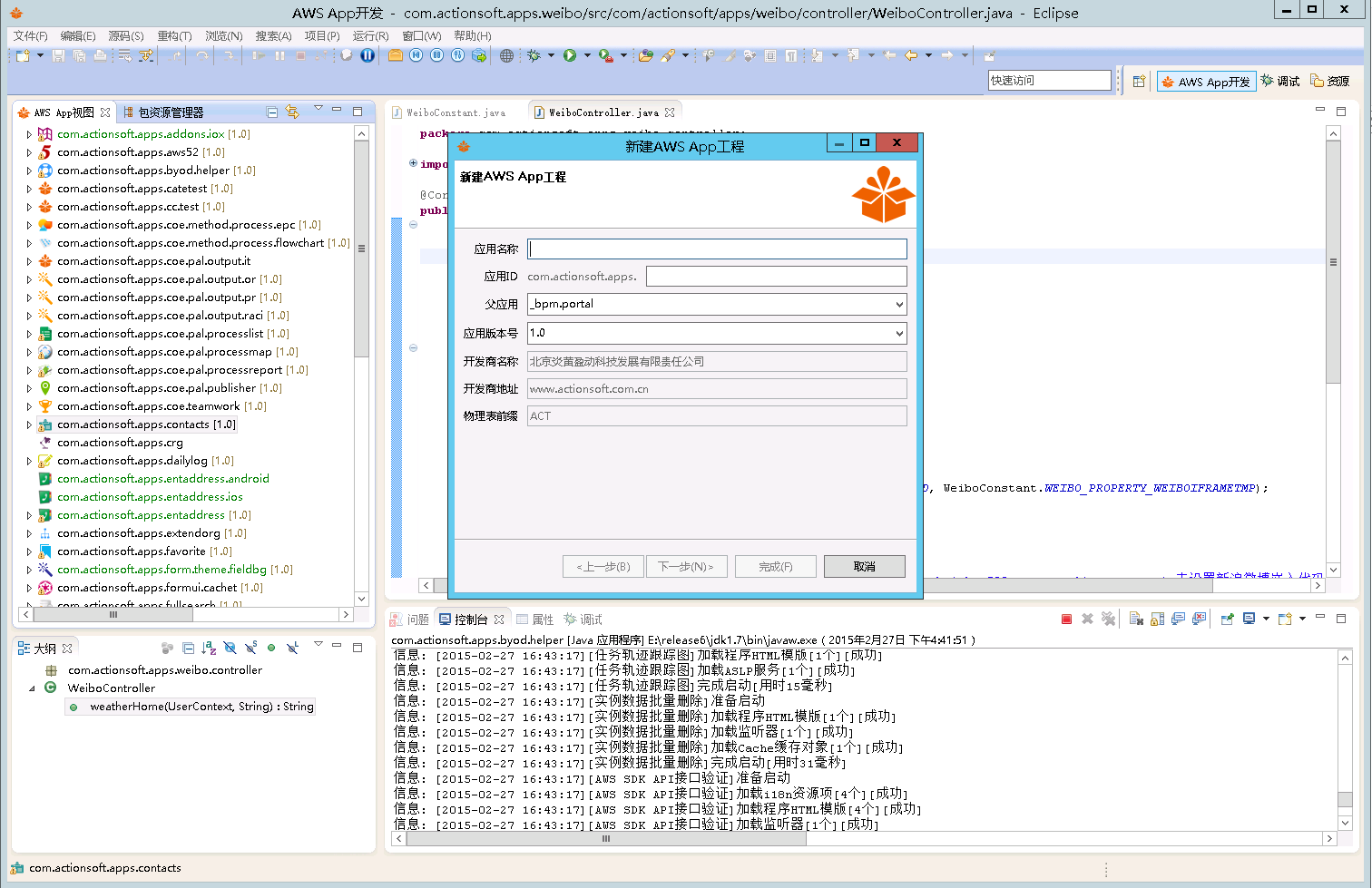The width and height of the screenshot is (1372, 888).
Task: Click Run external tools toolbar icon
Action: (605, 56)
